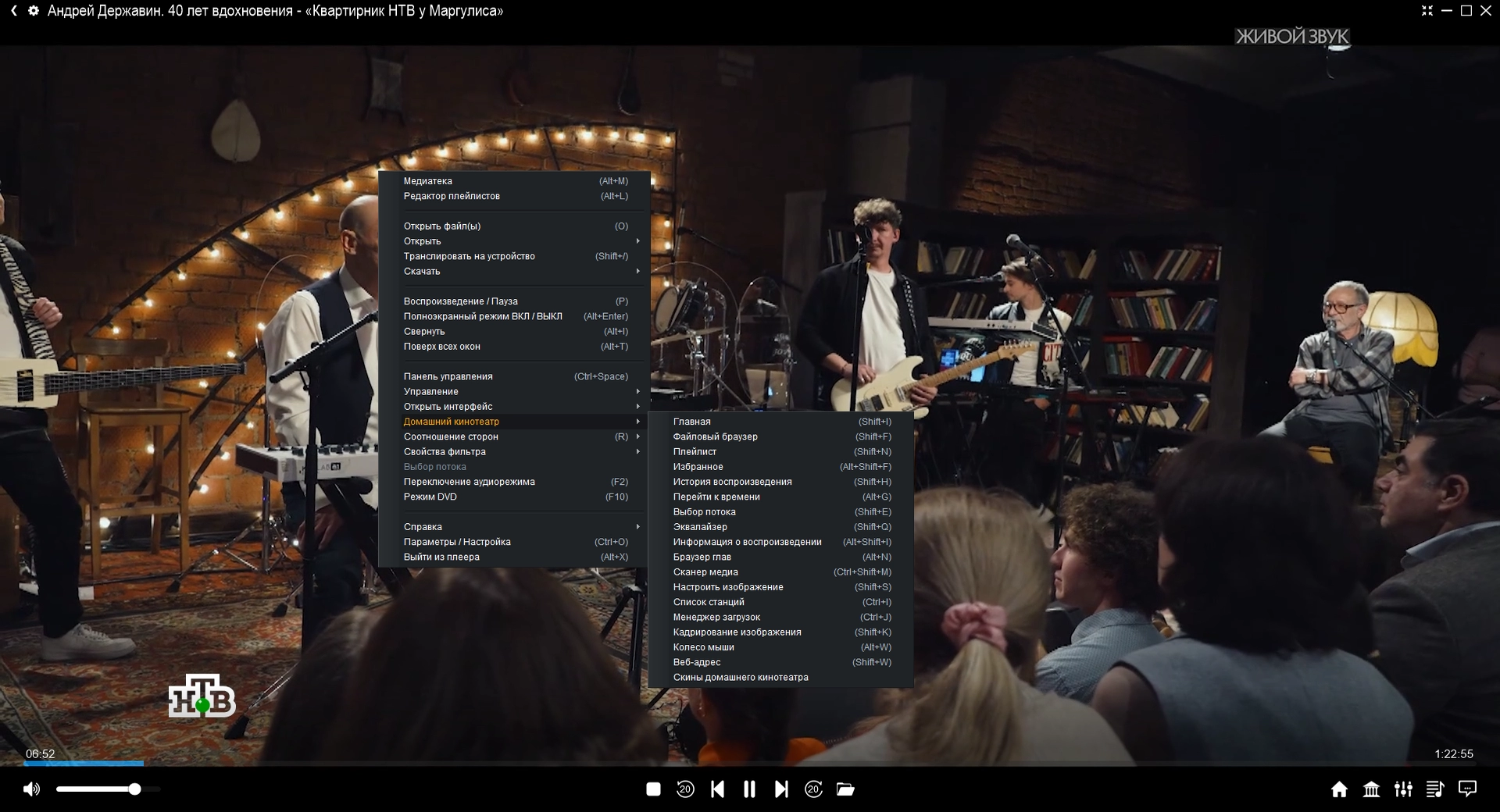Open the media library icon

coord(1371,789)
